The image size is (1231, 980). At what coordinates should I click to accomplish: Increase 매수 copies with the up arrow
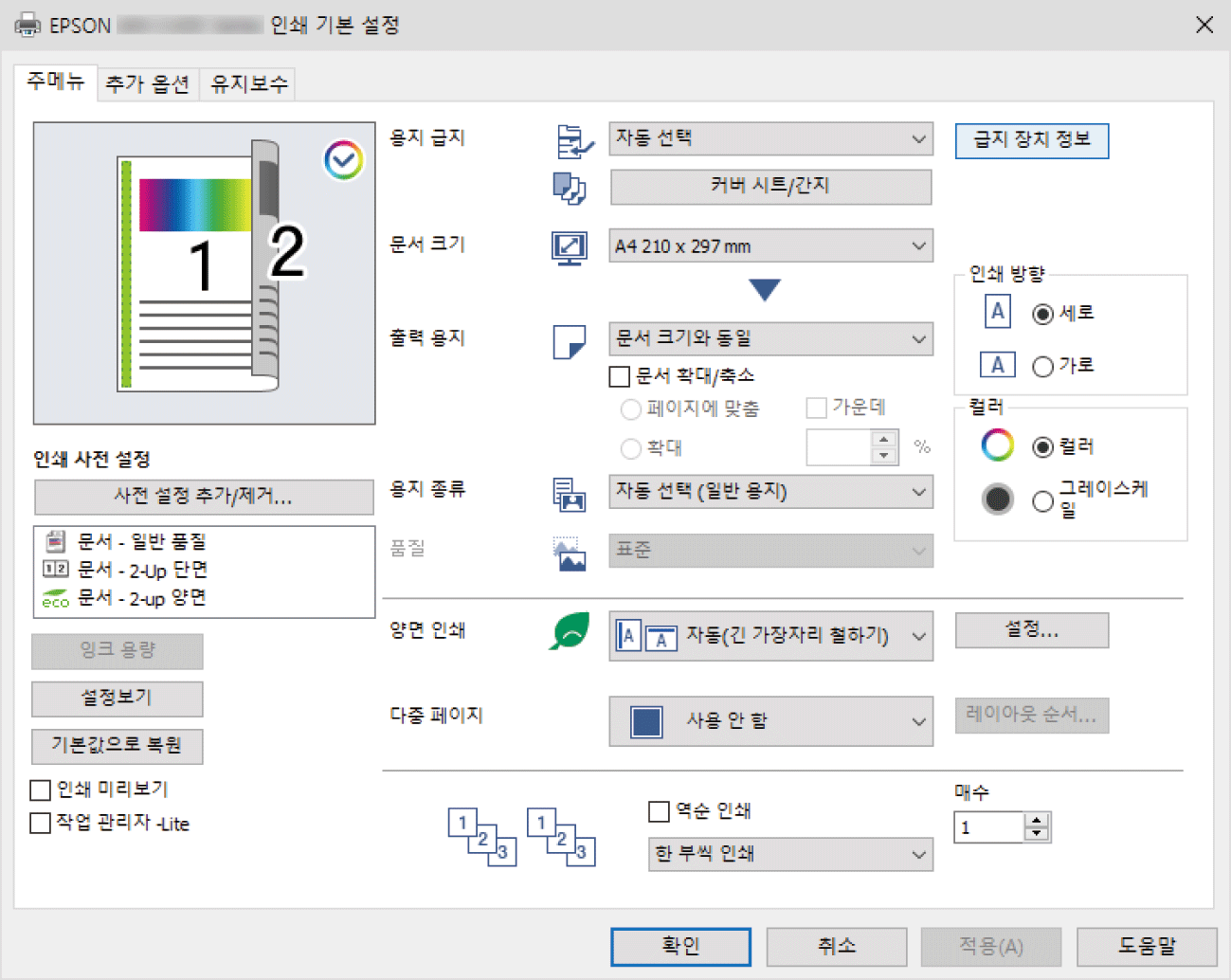coord(1037,820)
